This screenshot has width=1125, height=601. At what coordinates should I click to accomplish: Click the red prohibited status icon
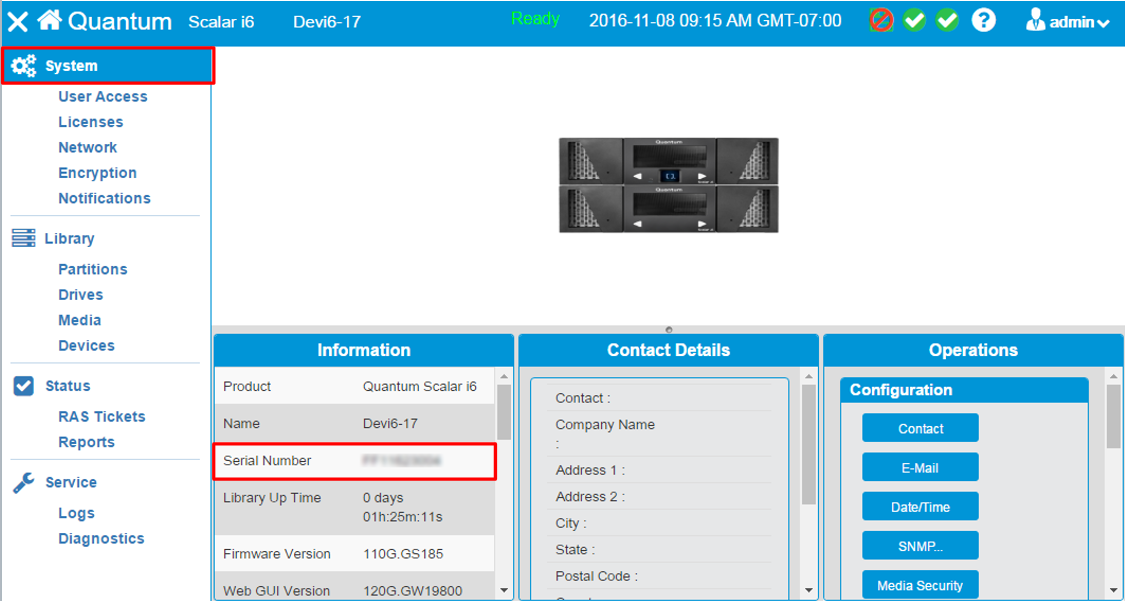tap(881, 20)
